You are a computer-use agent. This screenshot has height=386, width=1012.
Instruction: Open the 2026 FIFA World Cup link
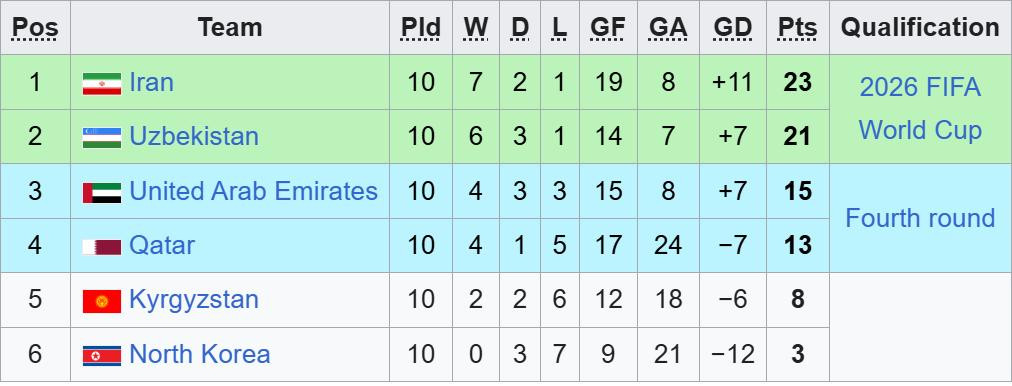tap(920, 108)
